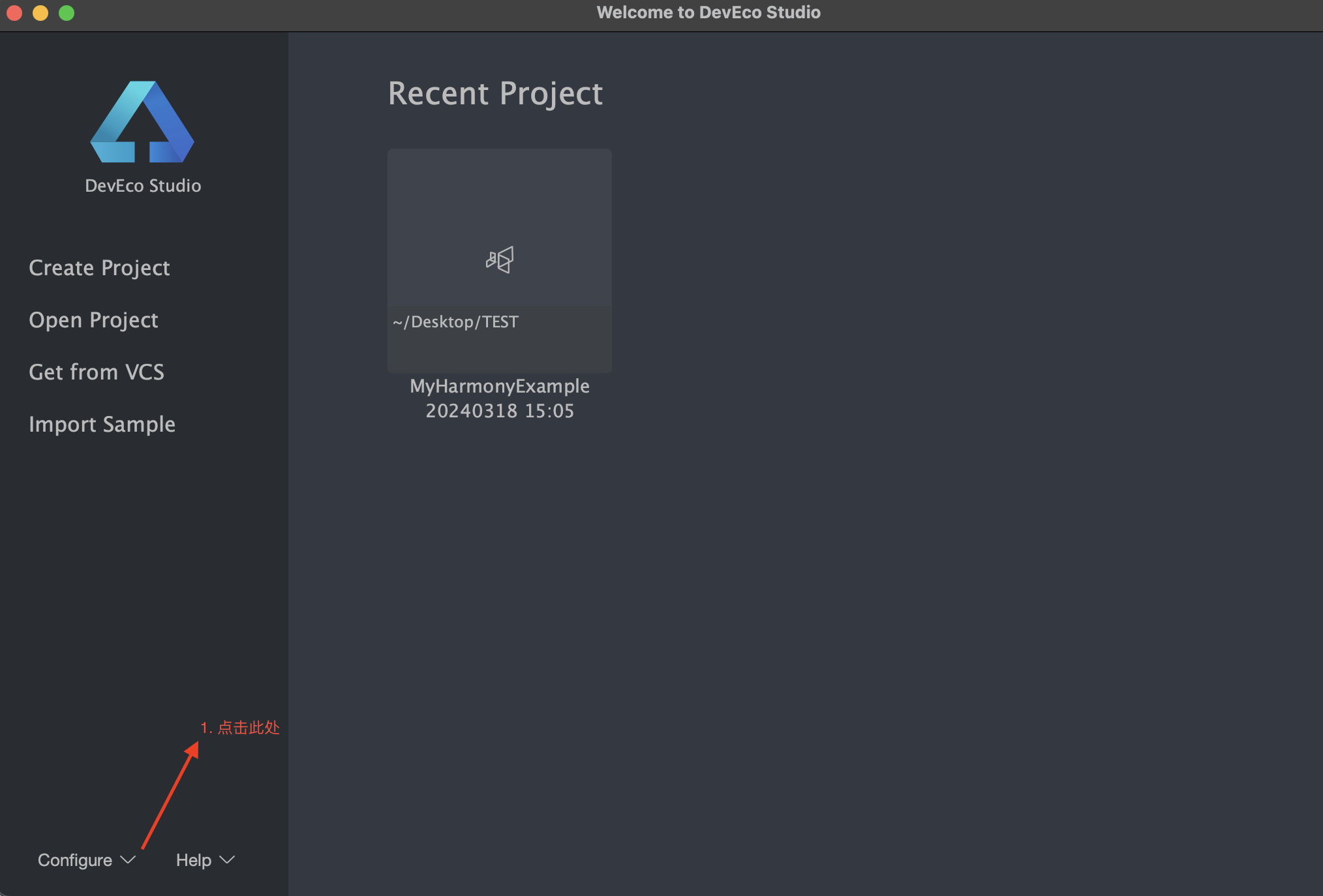Open the Configure dropdown menu

coord(75,860)
